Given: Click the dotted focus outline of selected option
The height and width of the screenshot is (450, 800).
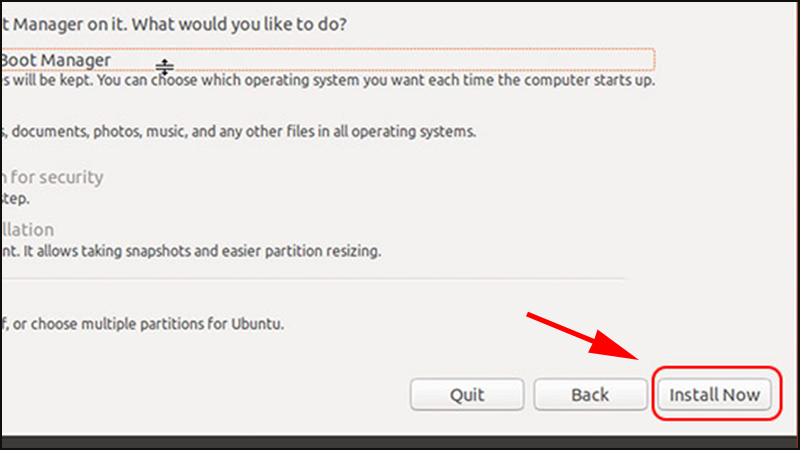Looking at the screenshot, I should click(328, 59).
